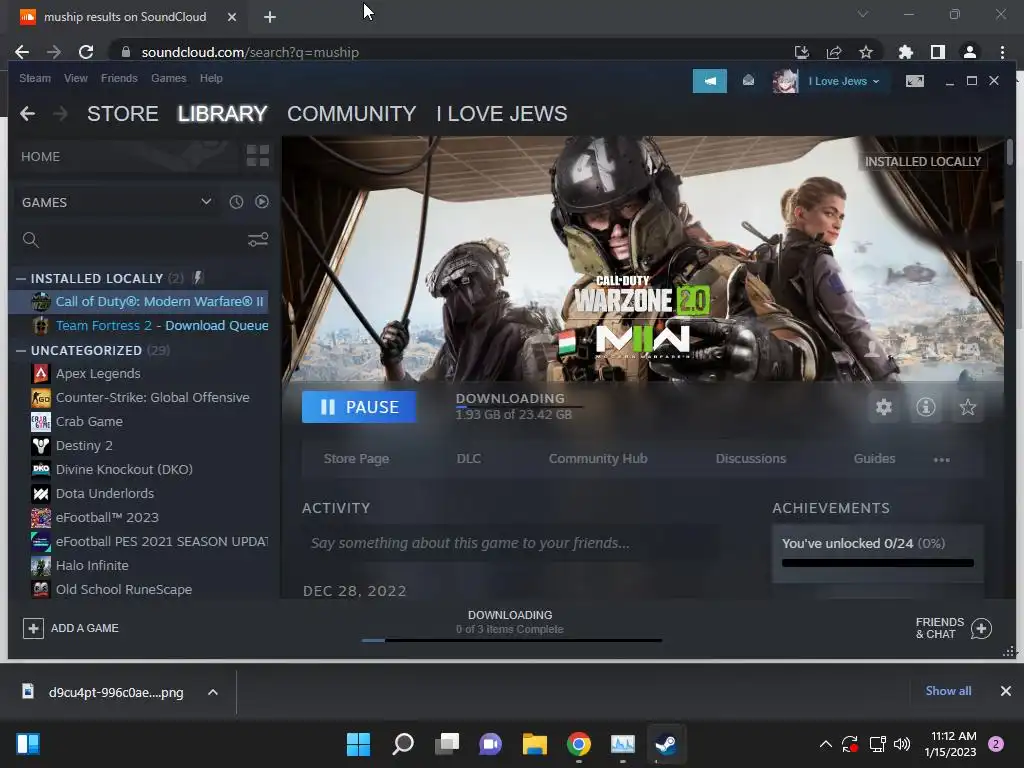Open Chrome extensions puzzle icon
The width and height of the screenshot is (1024, 768).
[906, 52]
